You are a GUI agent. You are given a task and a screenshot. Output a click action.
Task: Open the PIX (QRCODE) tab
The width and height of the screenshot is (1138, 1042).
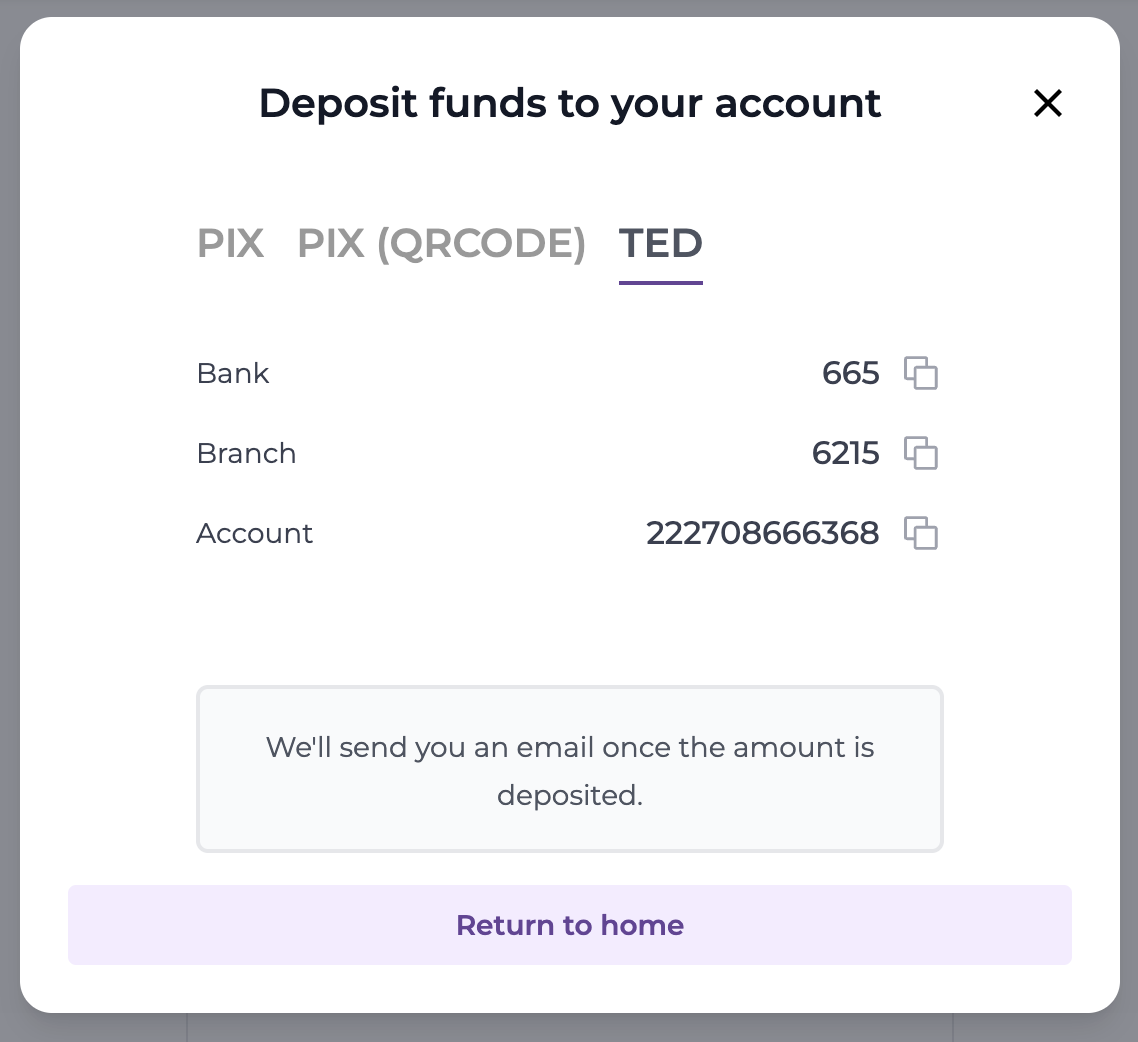click(x=442, y=243)
